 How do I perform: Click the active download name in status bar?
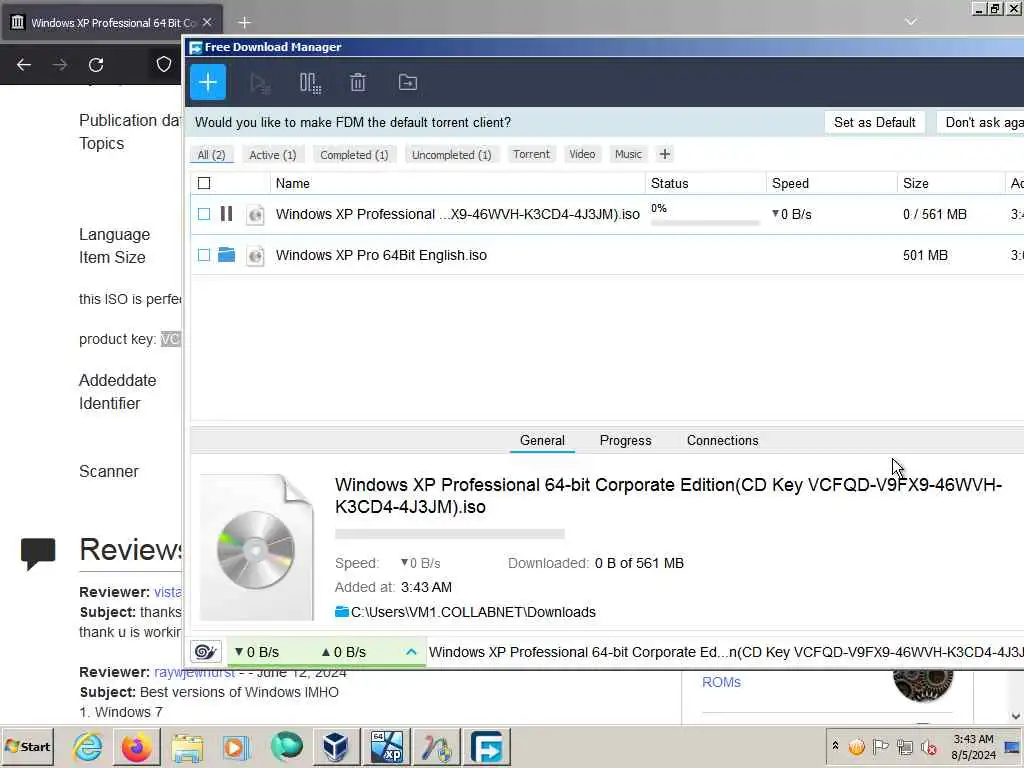tap(726, 652)
